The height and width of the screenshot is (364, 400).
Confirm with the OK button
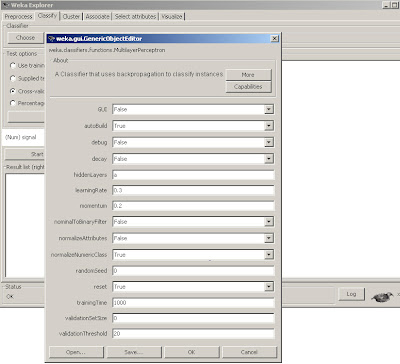pyautogui.click(x=192, y=352)
